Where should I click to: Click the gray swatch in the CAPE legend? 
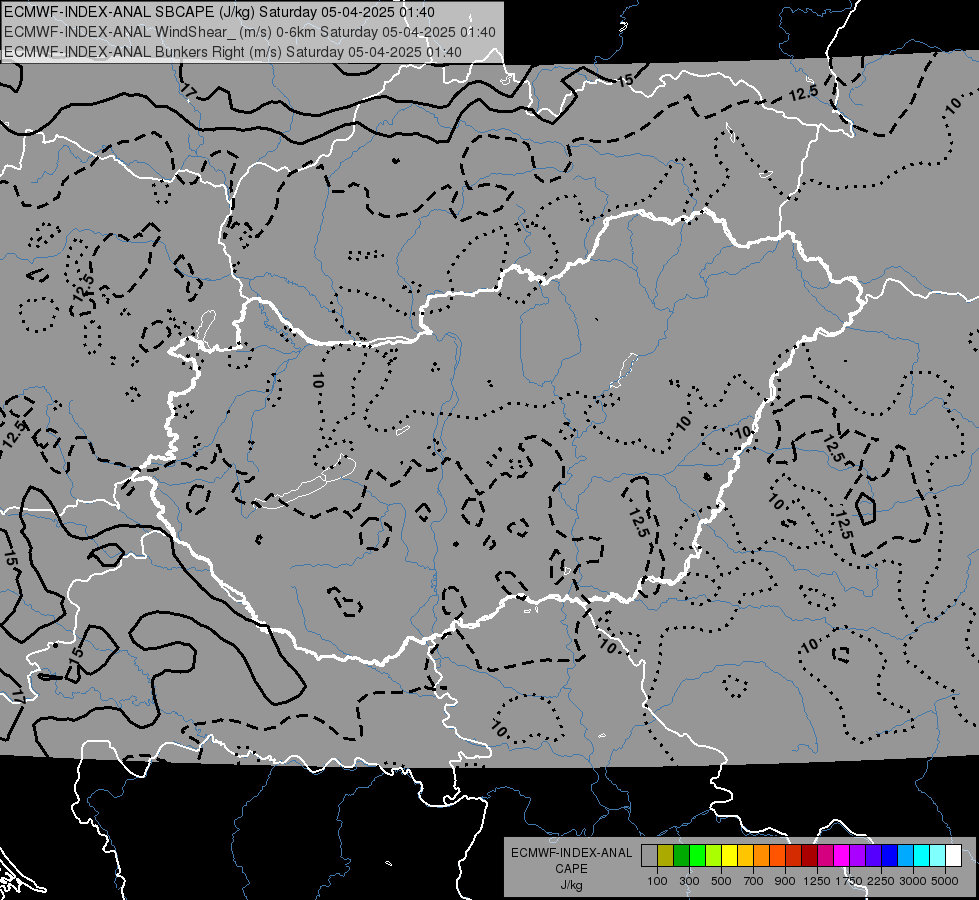tap(649, 856)
